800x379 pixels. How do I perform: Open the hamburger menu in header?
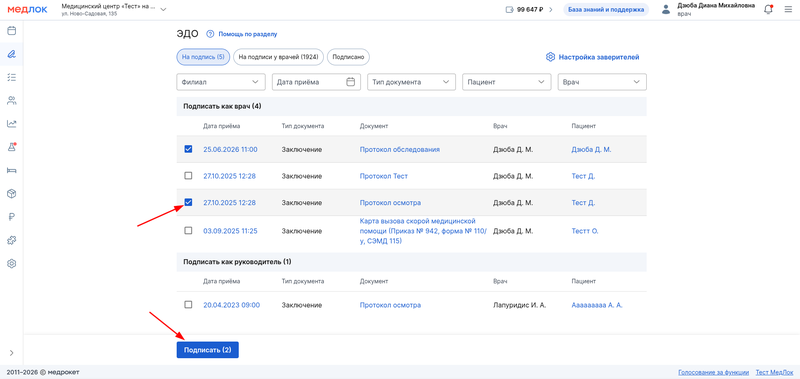[x=788, y=10]
